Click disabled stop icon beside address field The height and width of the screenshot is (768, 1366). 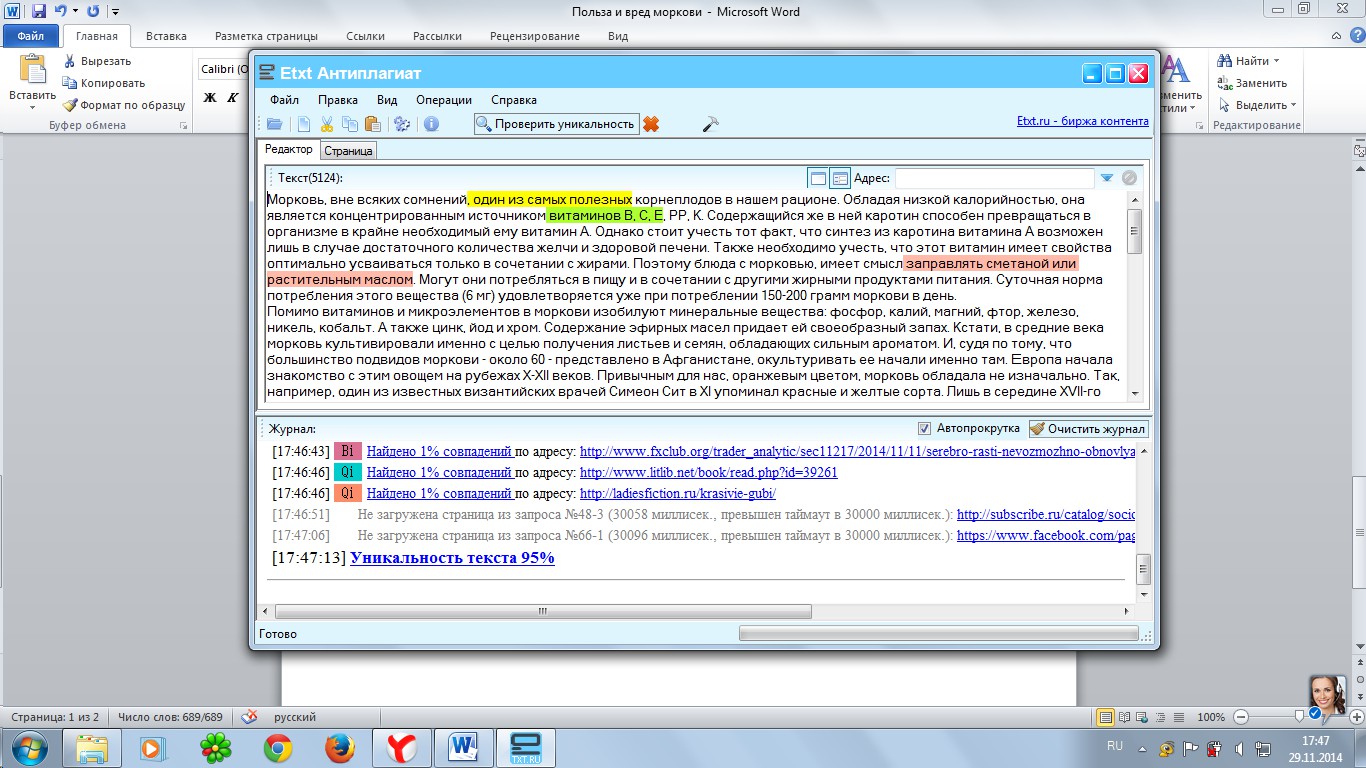[x=1130, y=178]
